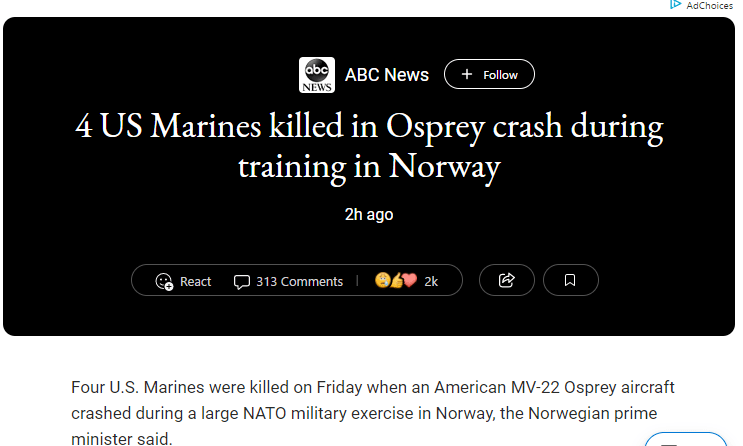The height and width of the screenshot is (446, 743).
Task: Toggle Follow for ABC News
Action: click(489, 75)
